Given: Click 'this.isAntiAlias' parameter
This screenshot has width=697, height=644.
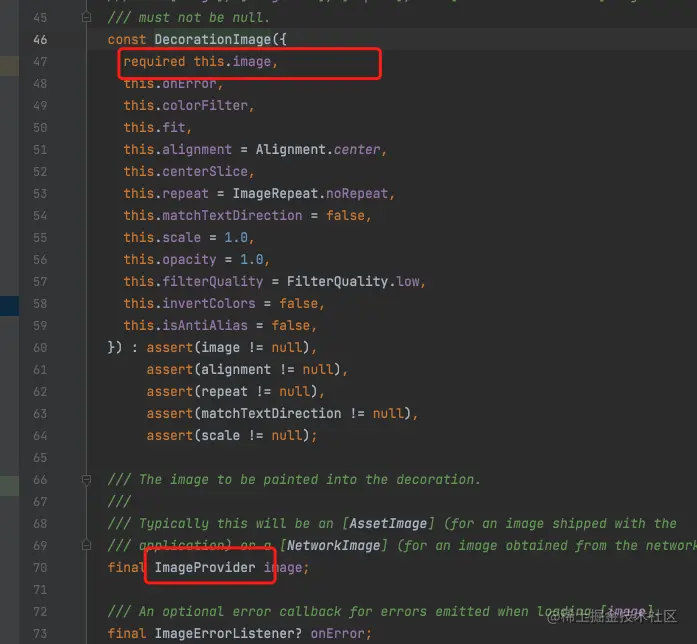Looking at the screenshot, I should click(185, 326).
